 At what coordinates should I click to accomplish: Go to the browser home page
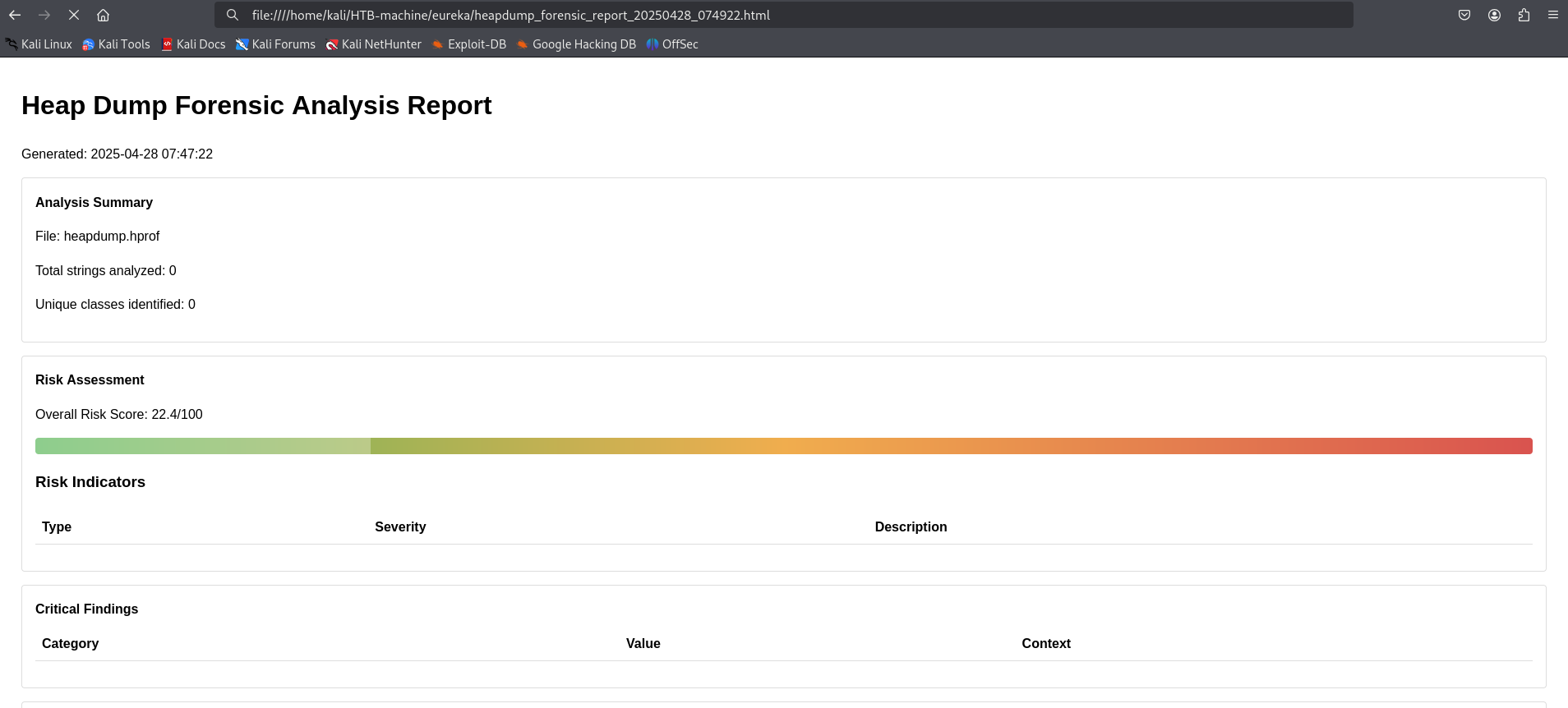(x=104, y=15)
